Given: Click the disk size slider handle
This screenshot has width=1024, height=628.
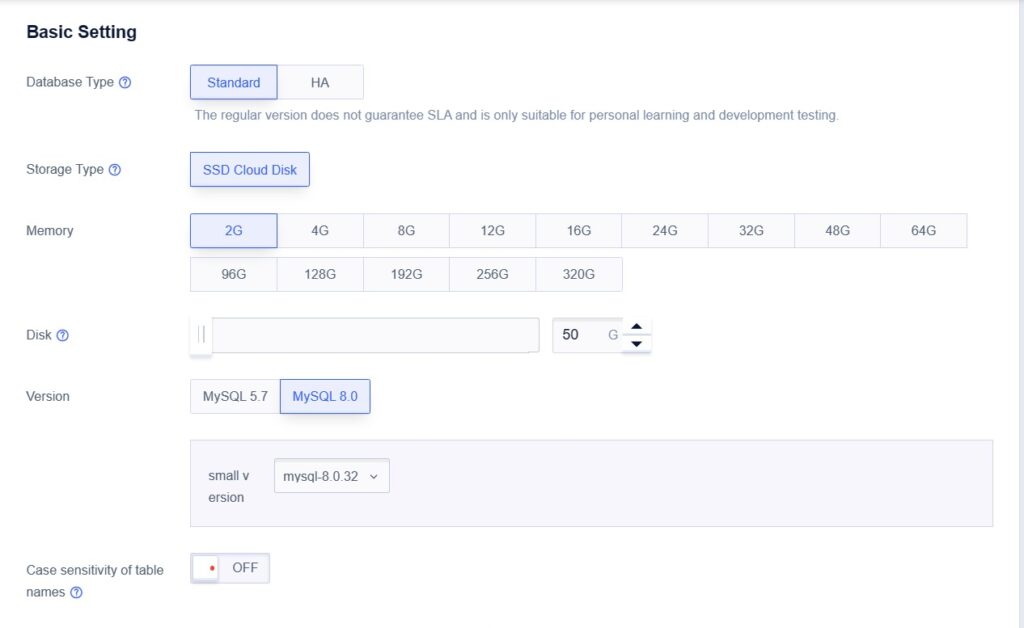Looking at the screenshot, I should click(x=198, y=335).
